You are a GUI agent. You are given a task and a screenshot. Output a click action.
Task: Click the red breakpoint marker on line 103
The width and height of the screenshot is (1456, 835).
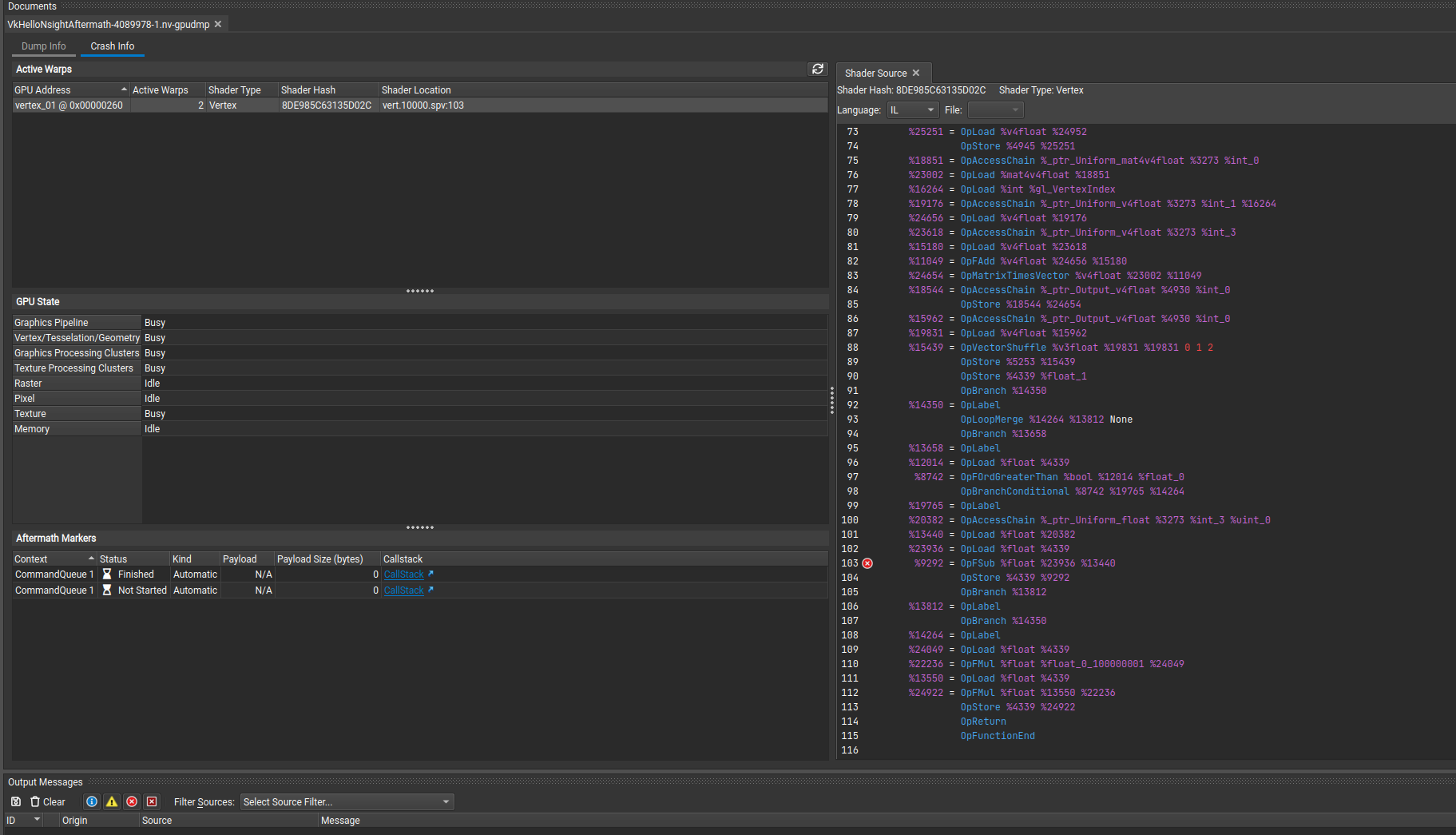(867, 563)
